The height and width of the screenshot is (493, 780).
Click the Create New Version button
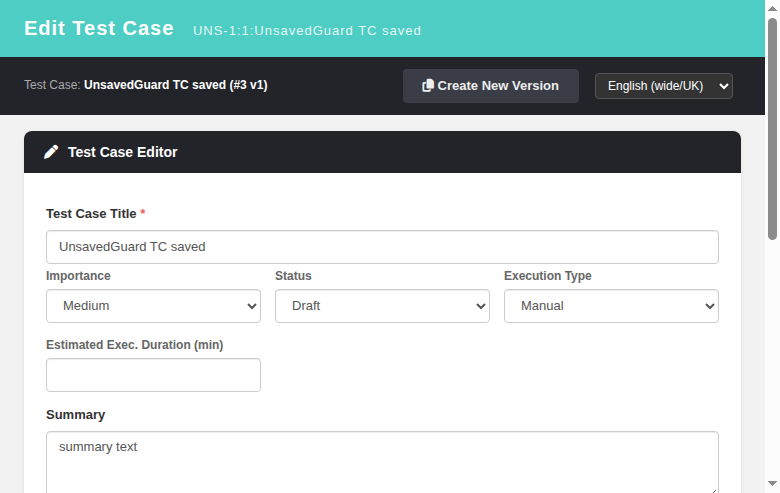tap(490, 86)
